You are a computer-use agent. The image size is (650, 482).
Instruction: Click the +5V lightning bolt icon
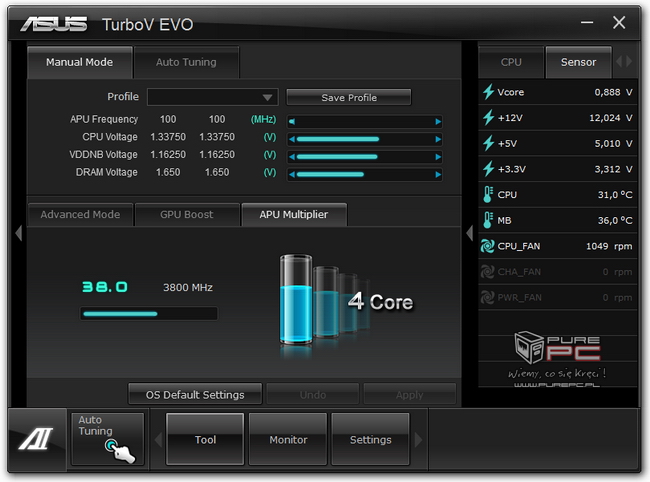[x=488, y=143]
